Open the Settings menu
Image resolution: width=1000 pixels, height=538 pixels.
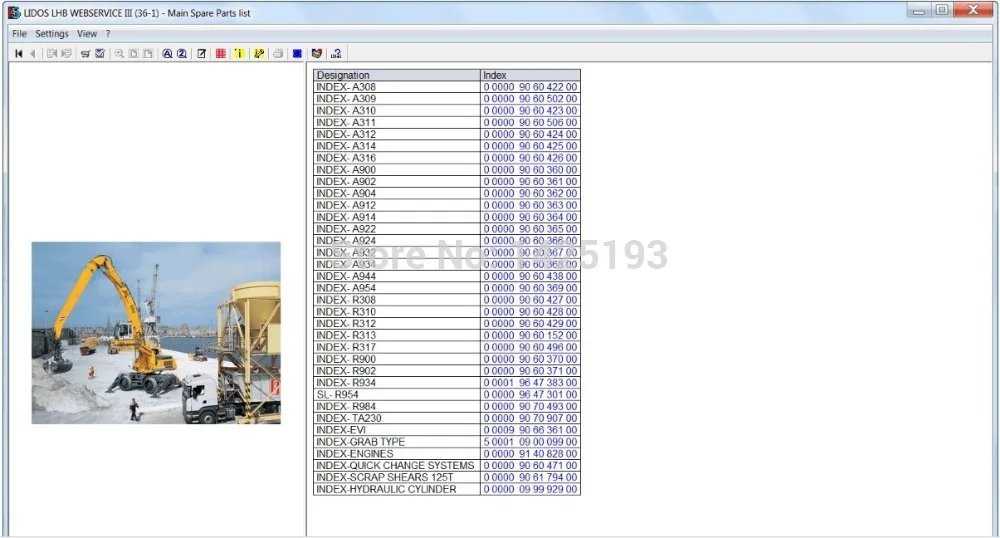(x=52, y=34)
